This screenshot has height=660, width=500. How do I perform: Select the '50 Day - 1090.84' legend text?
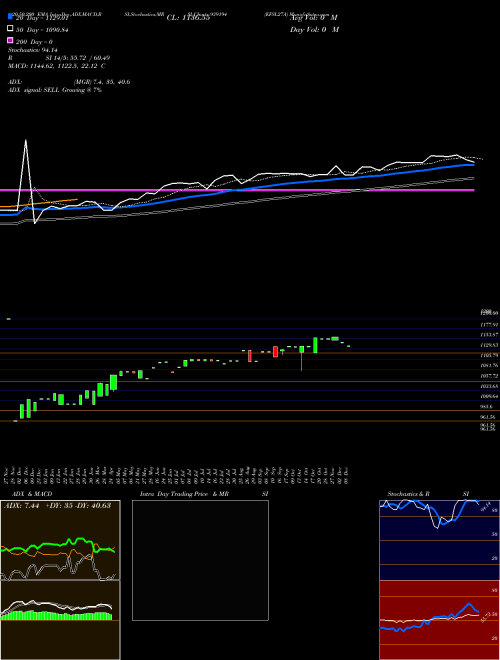coord(42,30)
